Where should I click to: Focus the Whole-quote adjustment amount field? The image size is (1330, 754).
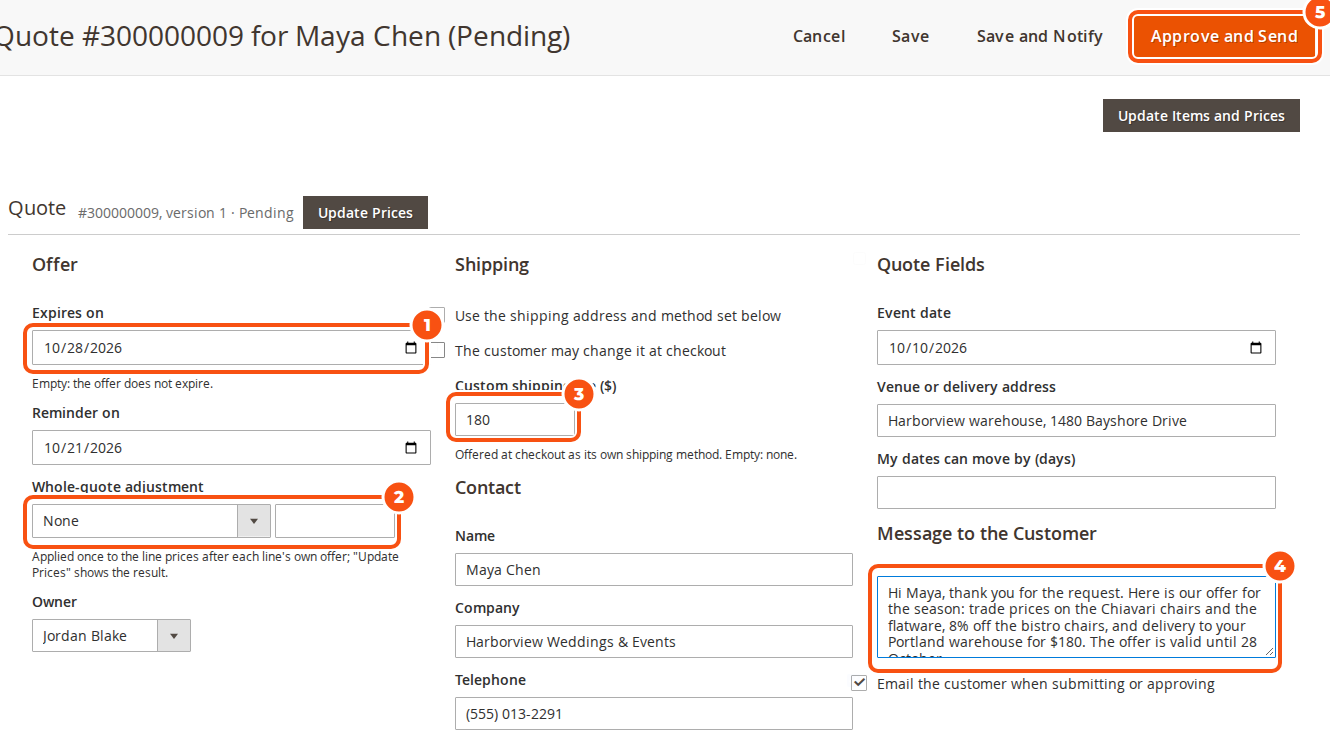pos(335,521)
